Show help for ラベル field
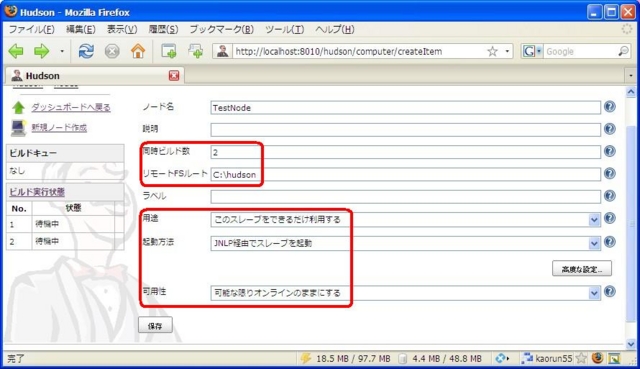Image resolution: width=640 pixels, height=369 pixels. tap(610, 196)
